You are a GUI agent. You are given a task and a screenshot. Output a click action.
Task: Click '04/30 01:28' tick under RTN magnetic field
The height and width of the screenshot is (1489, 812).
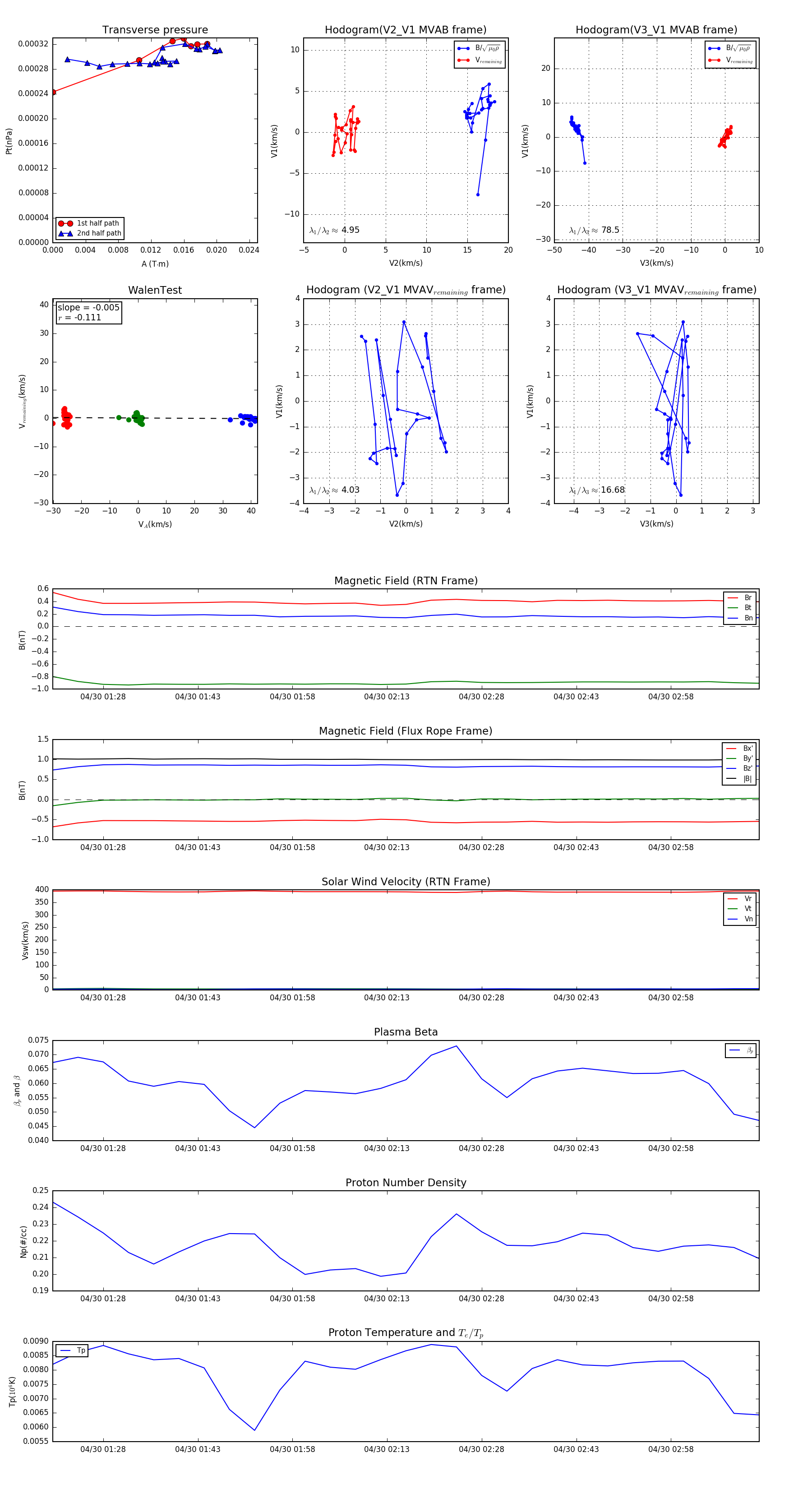point(103,697)
